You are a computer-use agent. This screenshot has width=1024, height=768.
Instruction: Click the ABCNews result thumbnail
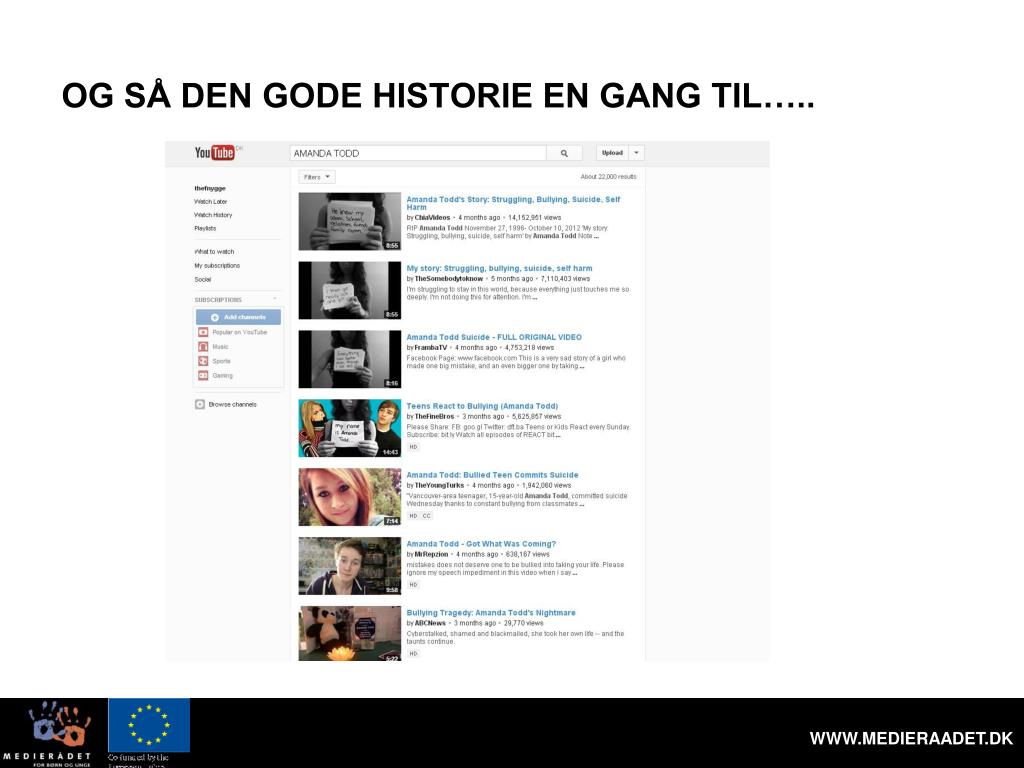[x=350, y=633]
